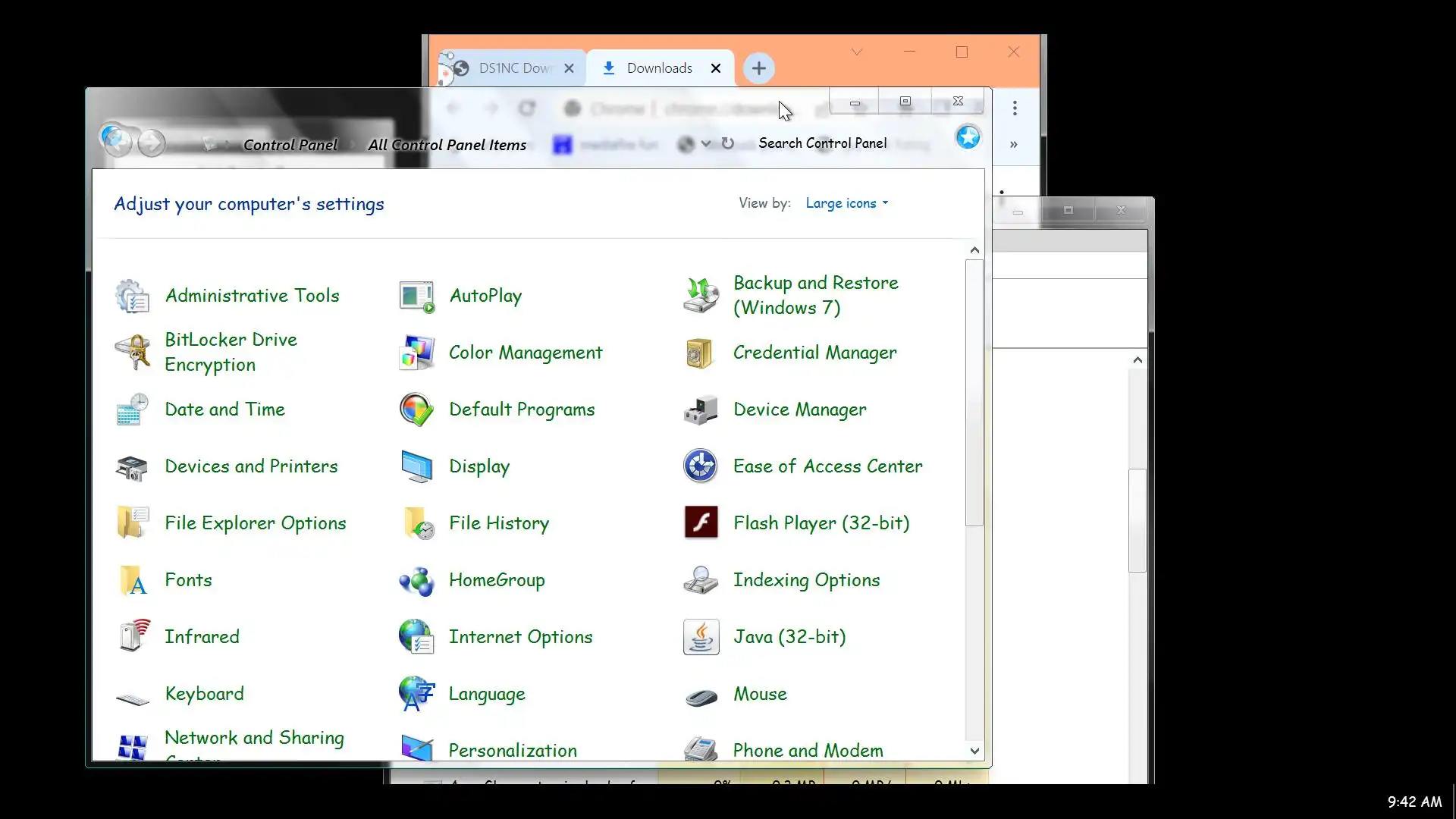The image size is (1456, 819).
Task: Open the Flash Player (32-bit) icon
Action: pyautogui.click(x=701, y=522)
